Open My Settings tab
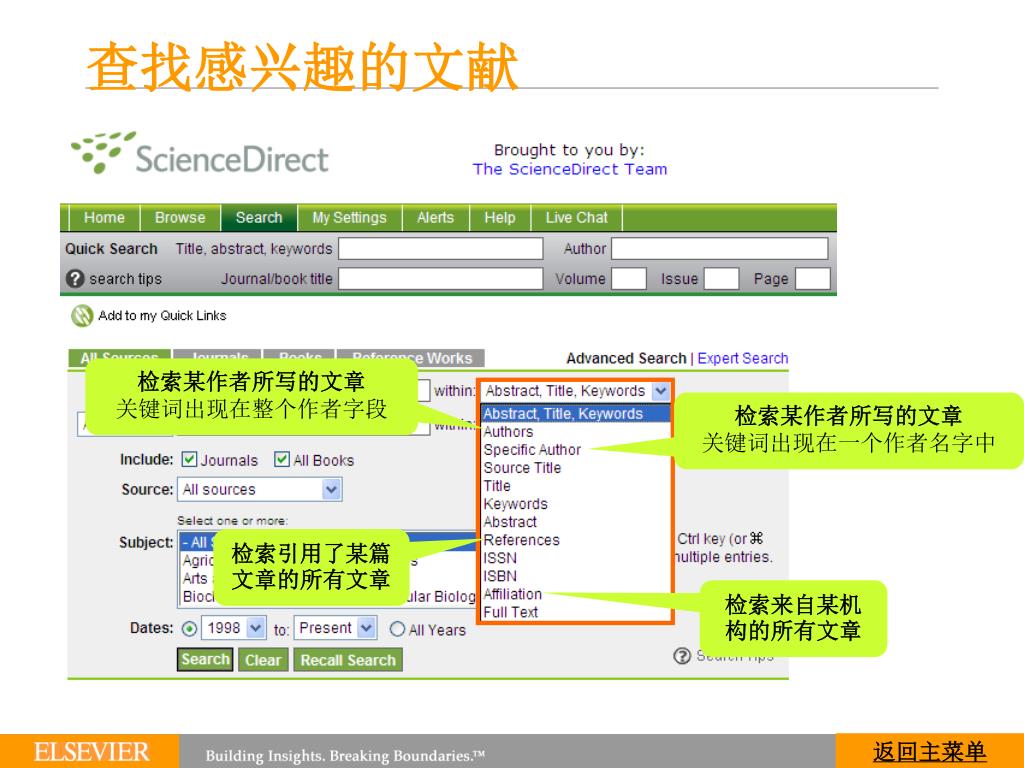This screenshot has height=768, width=1024. (349, 217)
